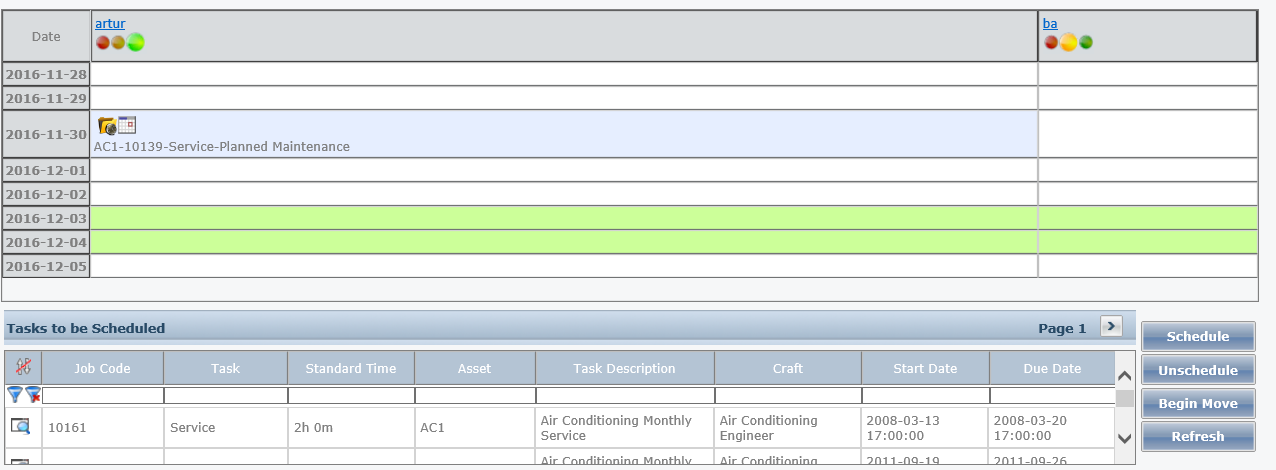The image size is (1276, 470).
Task: Sort tasks by Job Code column
Action: tap(102, 368)
